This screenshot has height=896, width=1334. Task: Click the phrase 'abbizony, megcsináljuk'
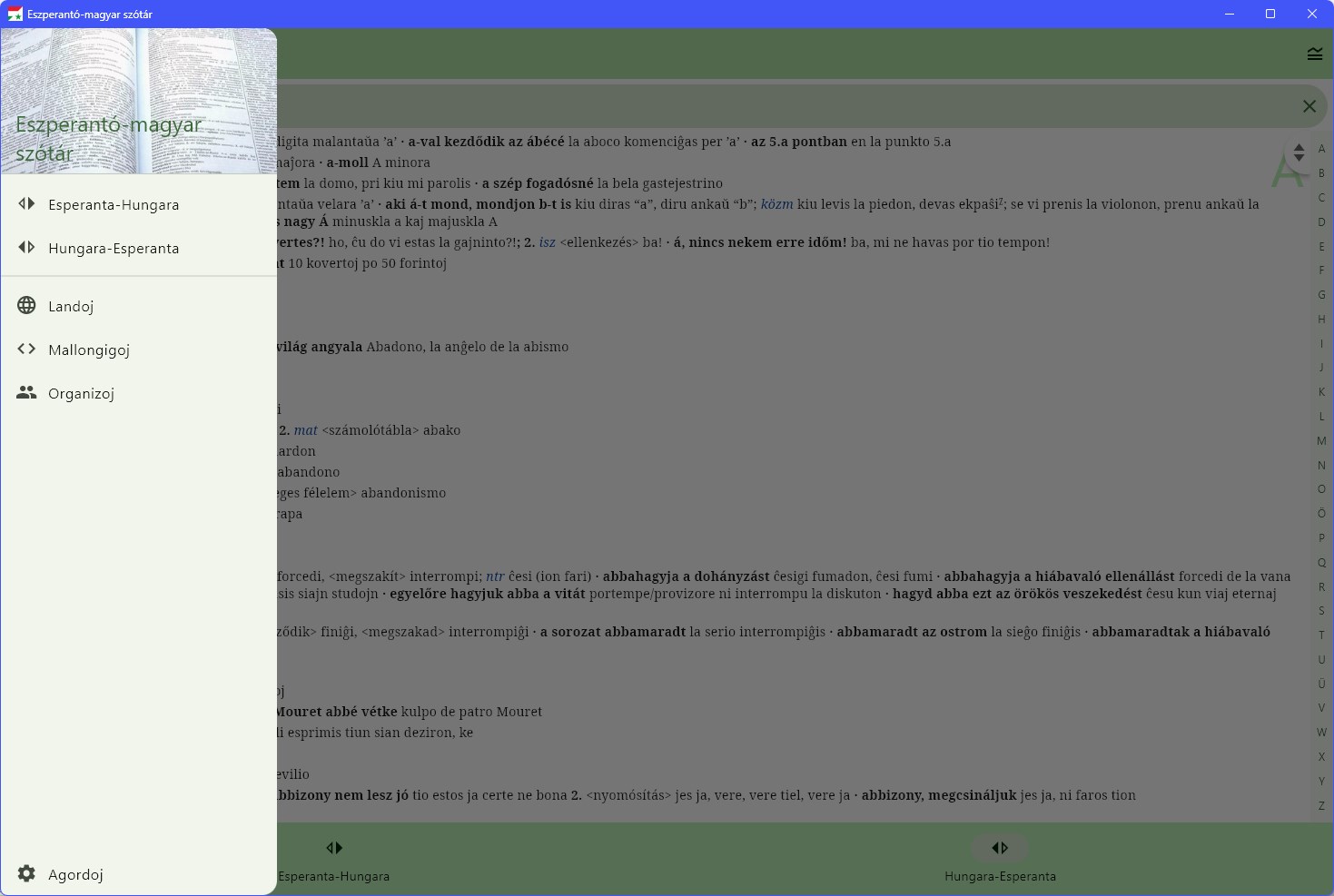939,795
